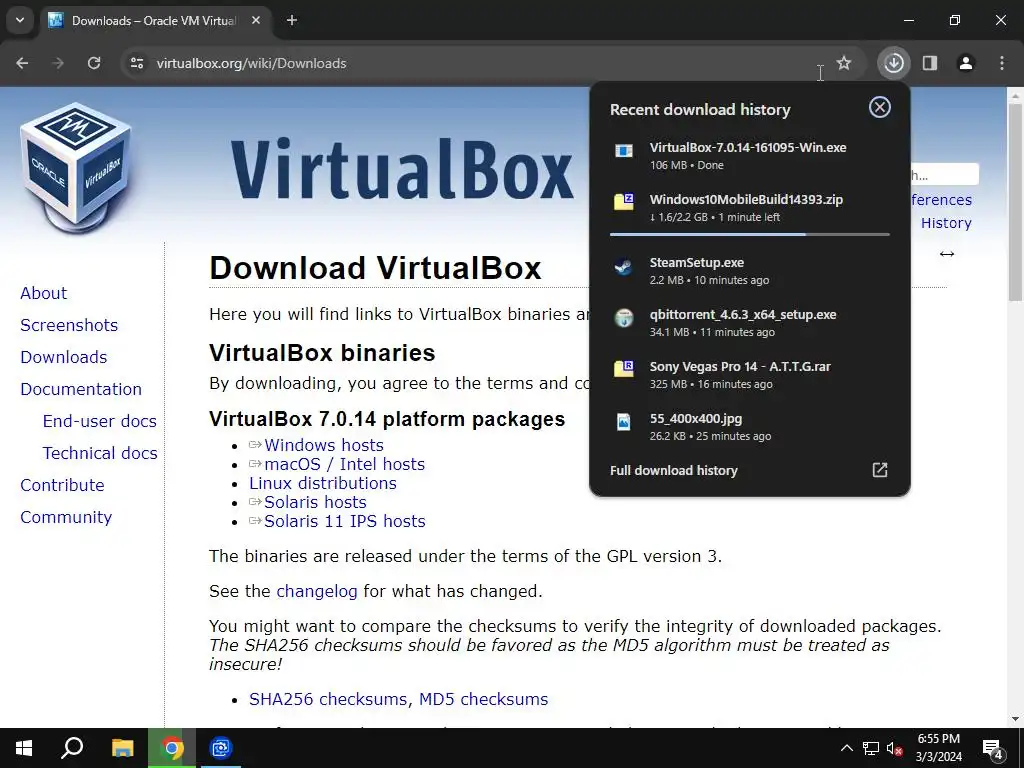Click the Windows10MobileBuild zip file icon

[624, 202]
